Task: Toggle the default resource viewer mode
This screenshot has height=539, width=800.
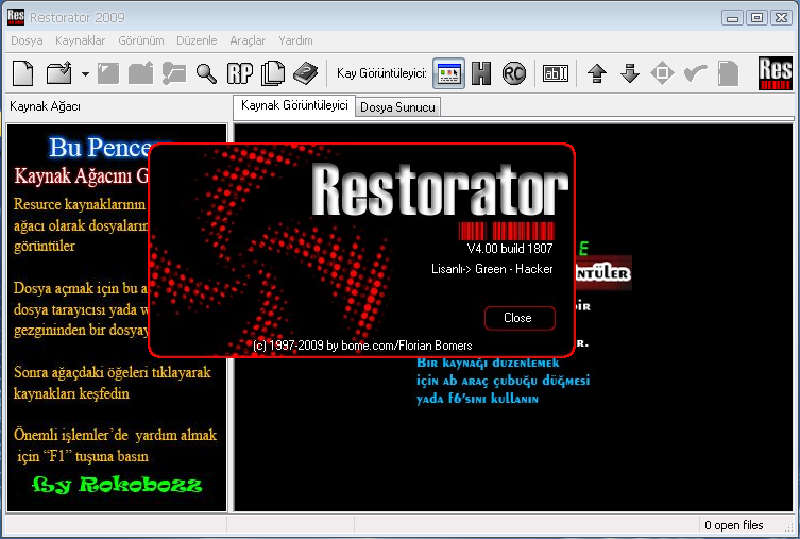Action: tap(450, 73)
